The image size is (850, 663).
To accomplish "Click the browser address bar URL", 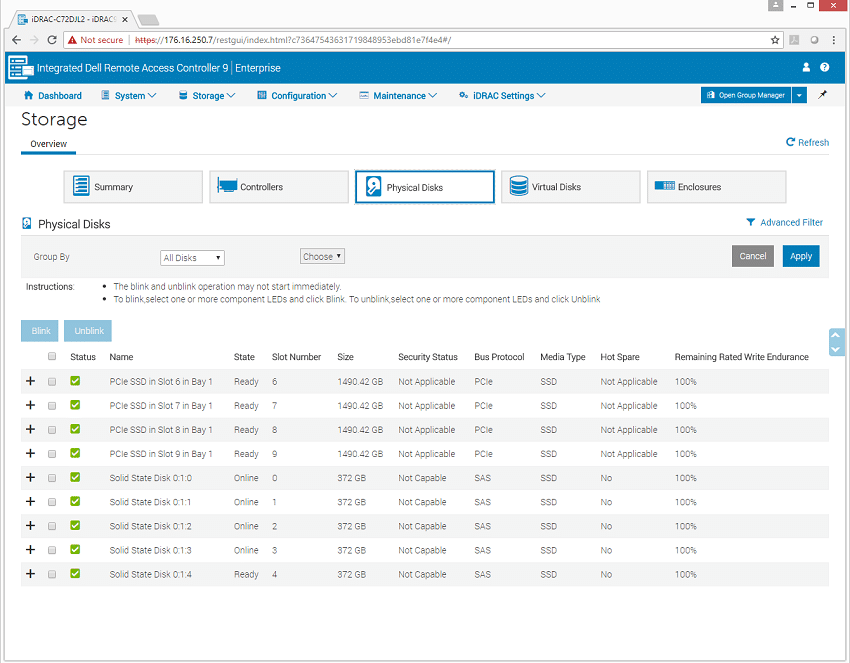I will point(293,40).
